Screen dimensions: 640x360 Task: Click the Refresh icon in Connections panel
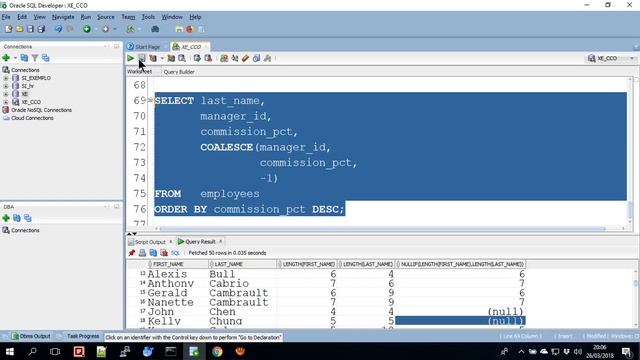pos(24,58)
